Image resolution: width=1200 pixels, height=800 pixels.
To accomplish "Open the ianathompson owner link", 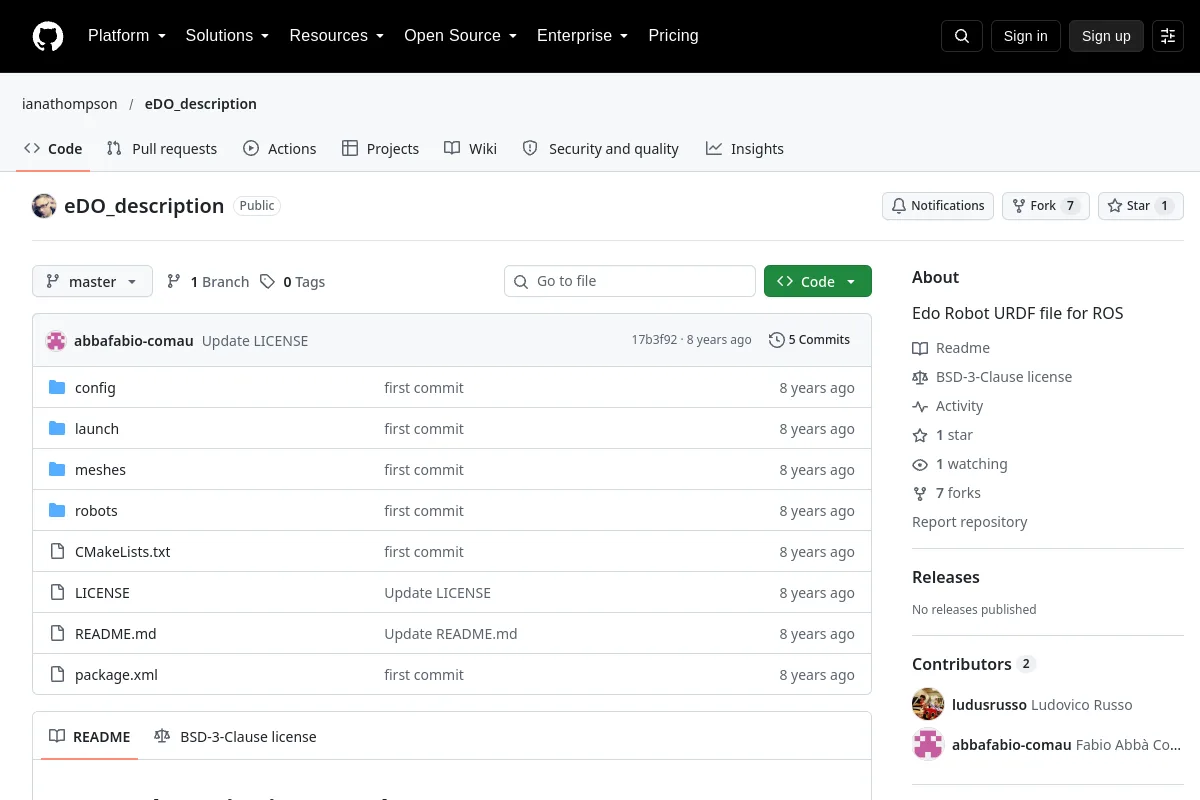I will (70, 104).
